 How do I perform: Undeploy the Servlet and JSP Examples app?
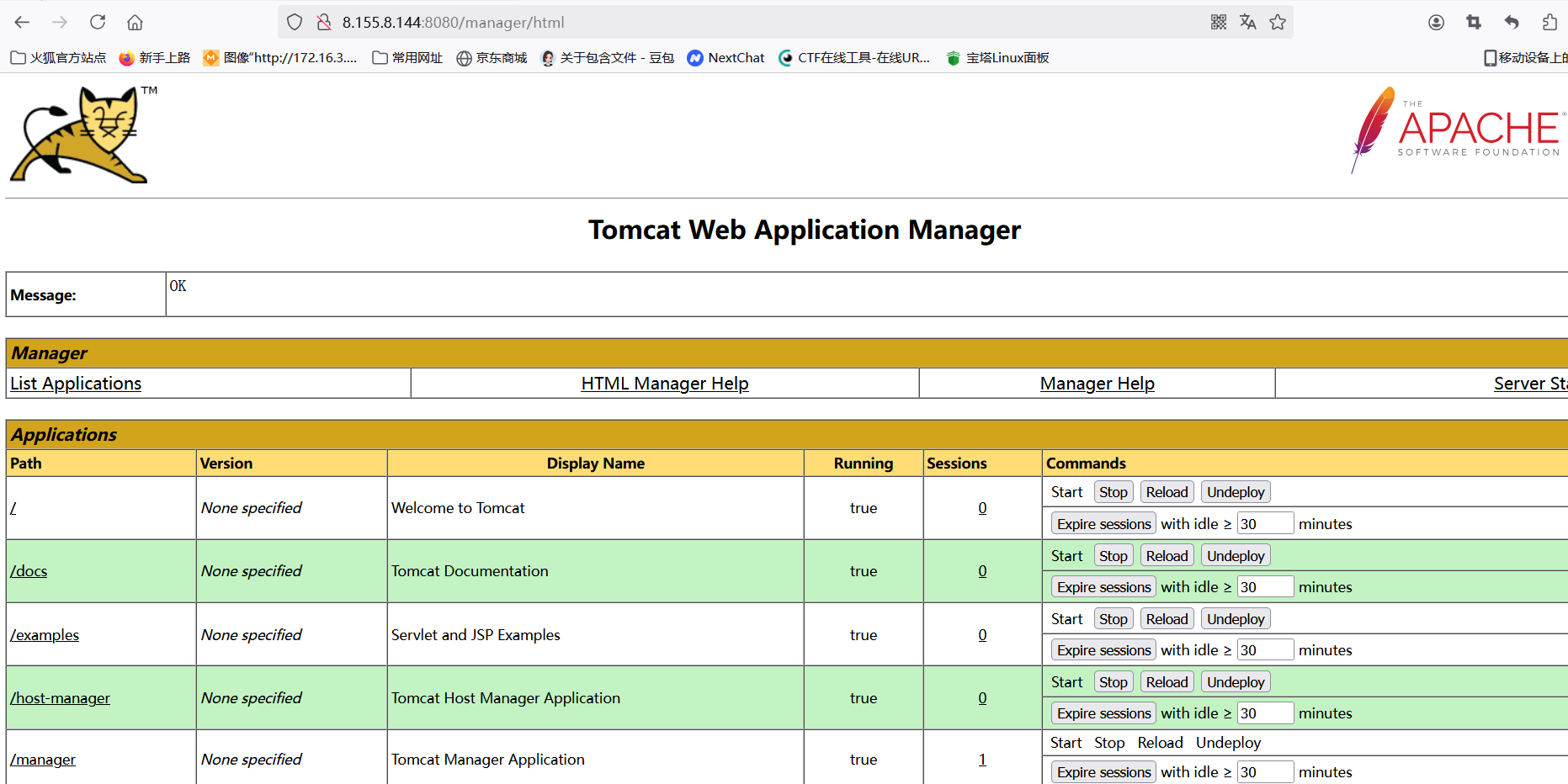tap(1236, 619)
